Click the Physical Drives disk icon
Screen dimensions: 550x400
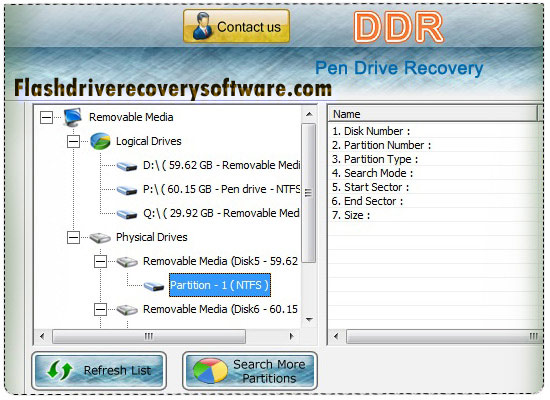pyautogui.click(x=100, y=238)
